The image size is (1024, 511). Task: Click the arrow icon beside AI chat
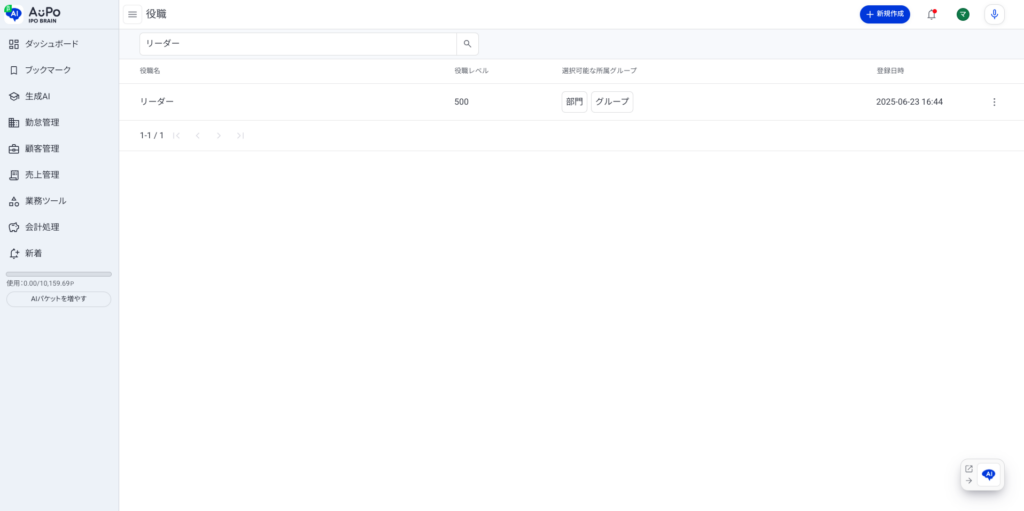tap(968, 481)
